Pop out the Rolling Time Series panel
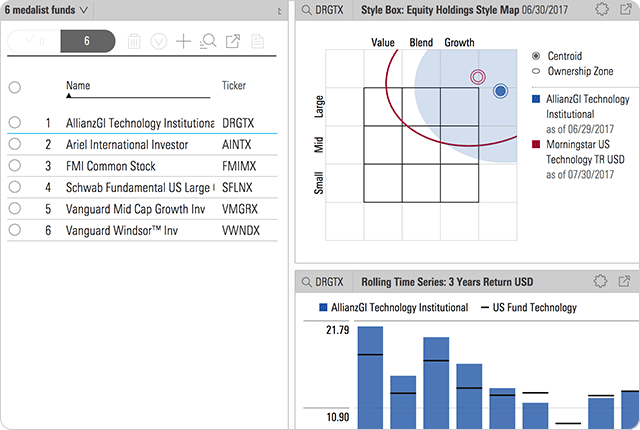 625,282
